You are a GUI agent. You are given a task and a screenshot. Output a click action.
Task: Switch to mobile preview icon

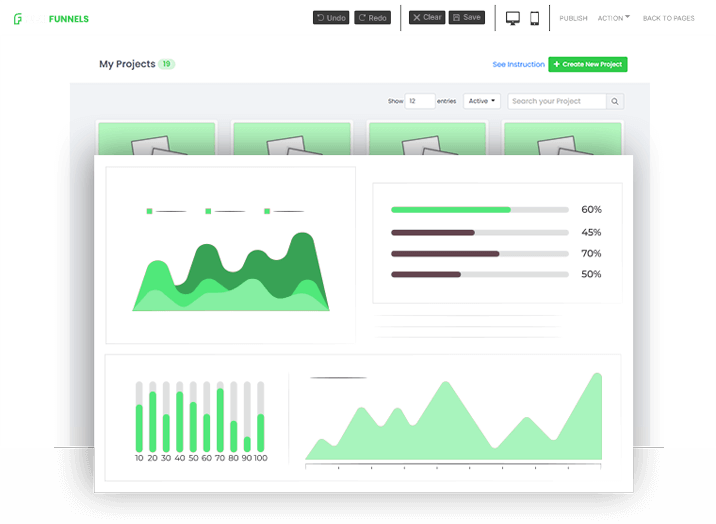pyautogui.click(x=535, y=18)
